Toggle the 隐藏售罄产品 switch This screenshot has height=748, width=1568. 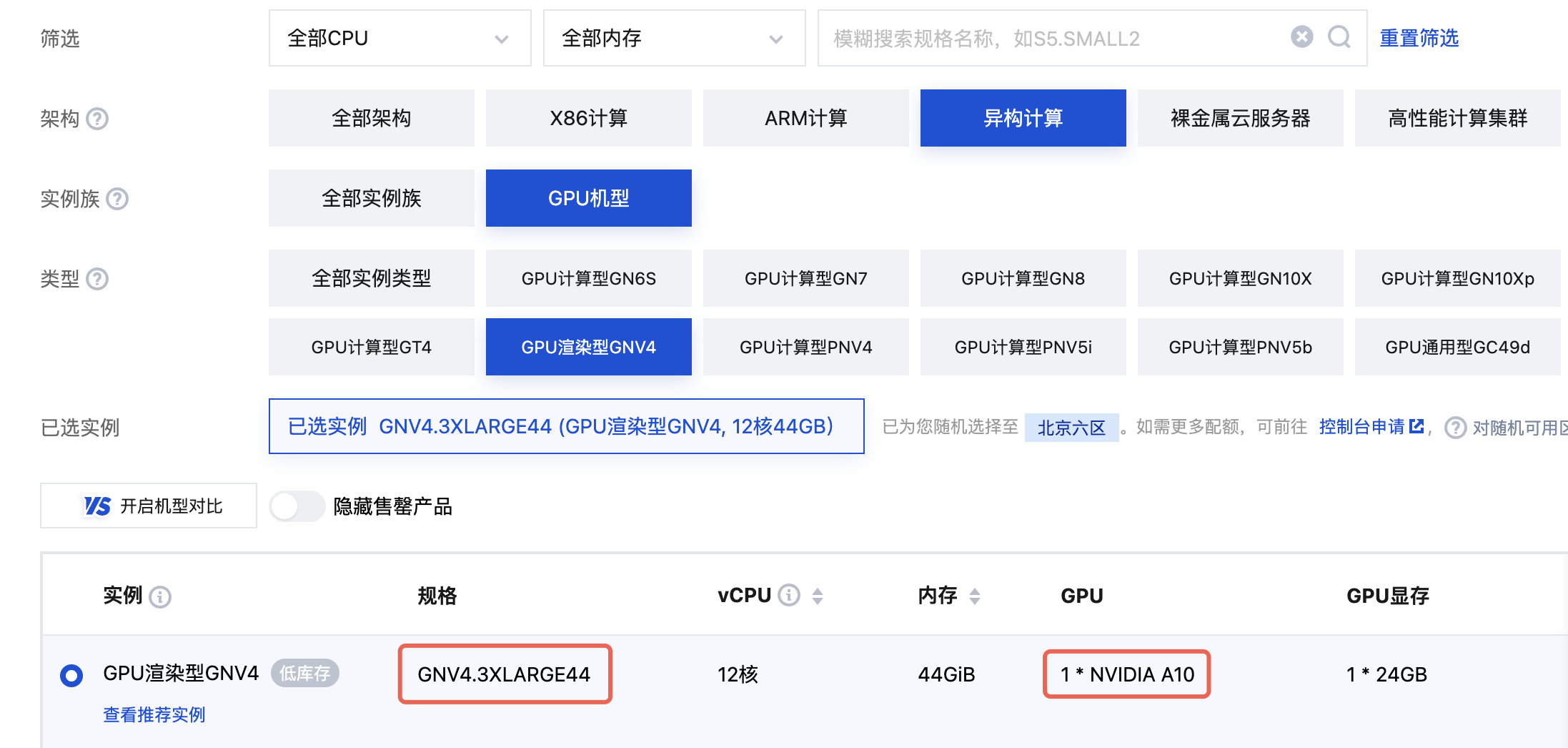(297, 506)
